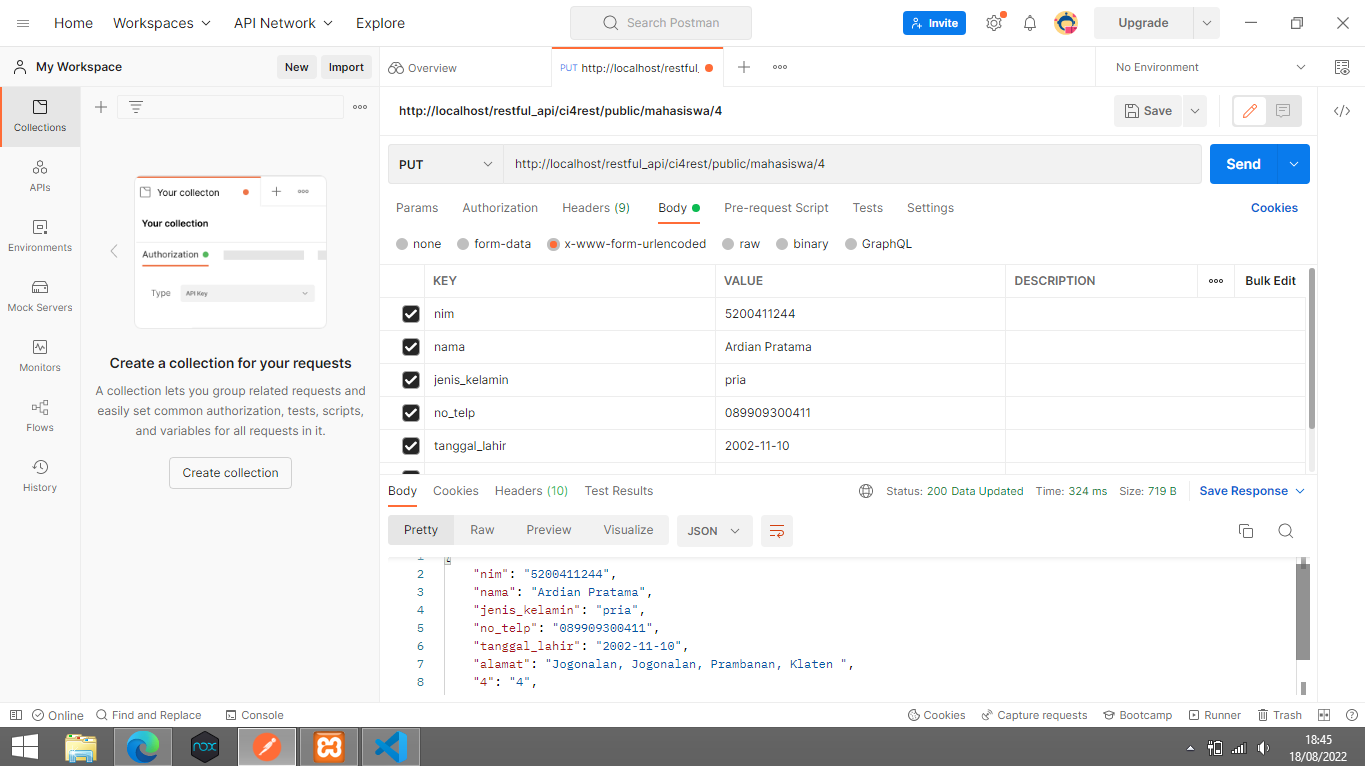Image resolution: width=1365 pixels, height=766 pixels.
Task: Open Settings gear icon in header
Action: (994, 23)
